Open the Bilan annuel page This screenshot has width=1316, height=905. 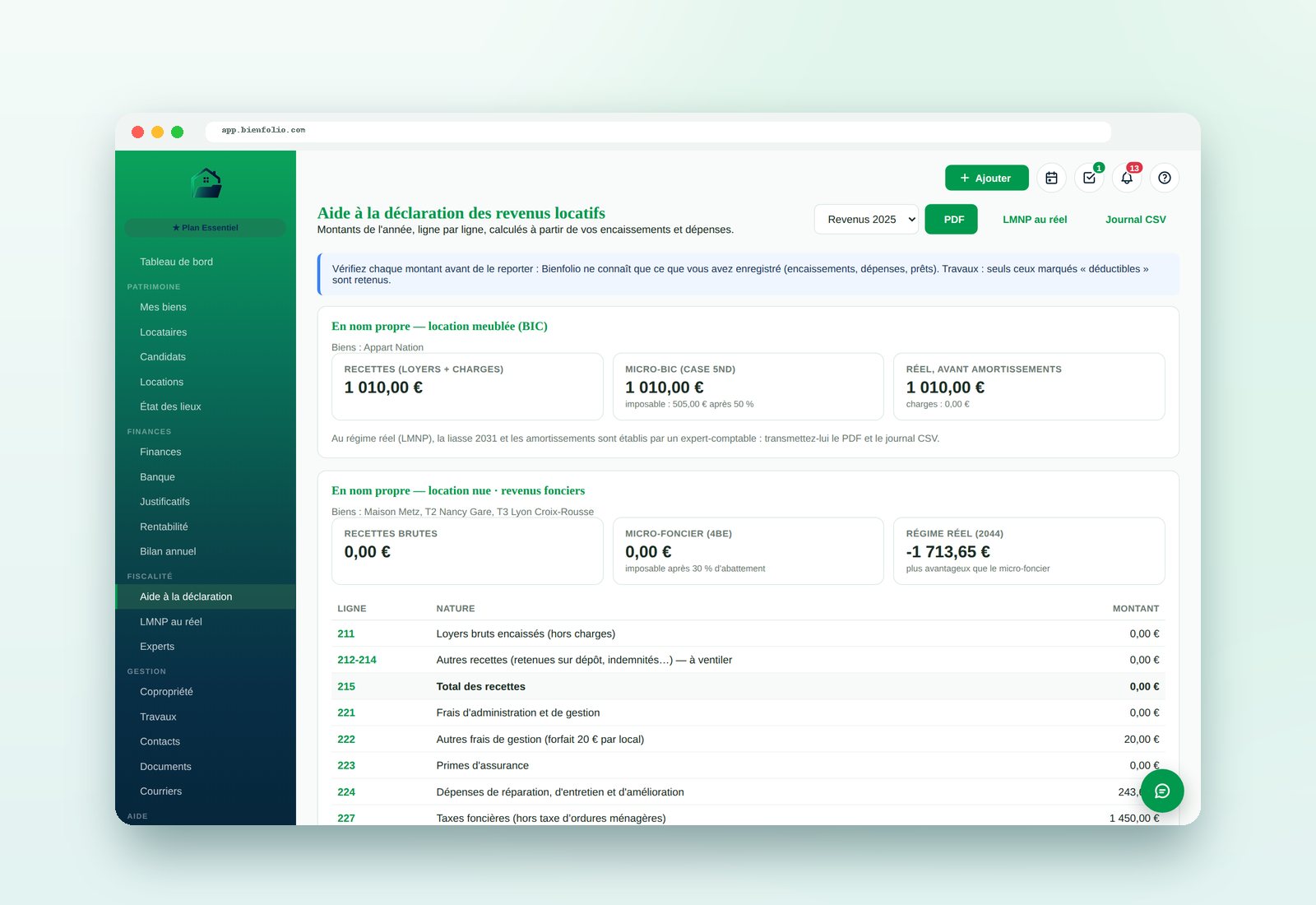(206, 551)
